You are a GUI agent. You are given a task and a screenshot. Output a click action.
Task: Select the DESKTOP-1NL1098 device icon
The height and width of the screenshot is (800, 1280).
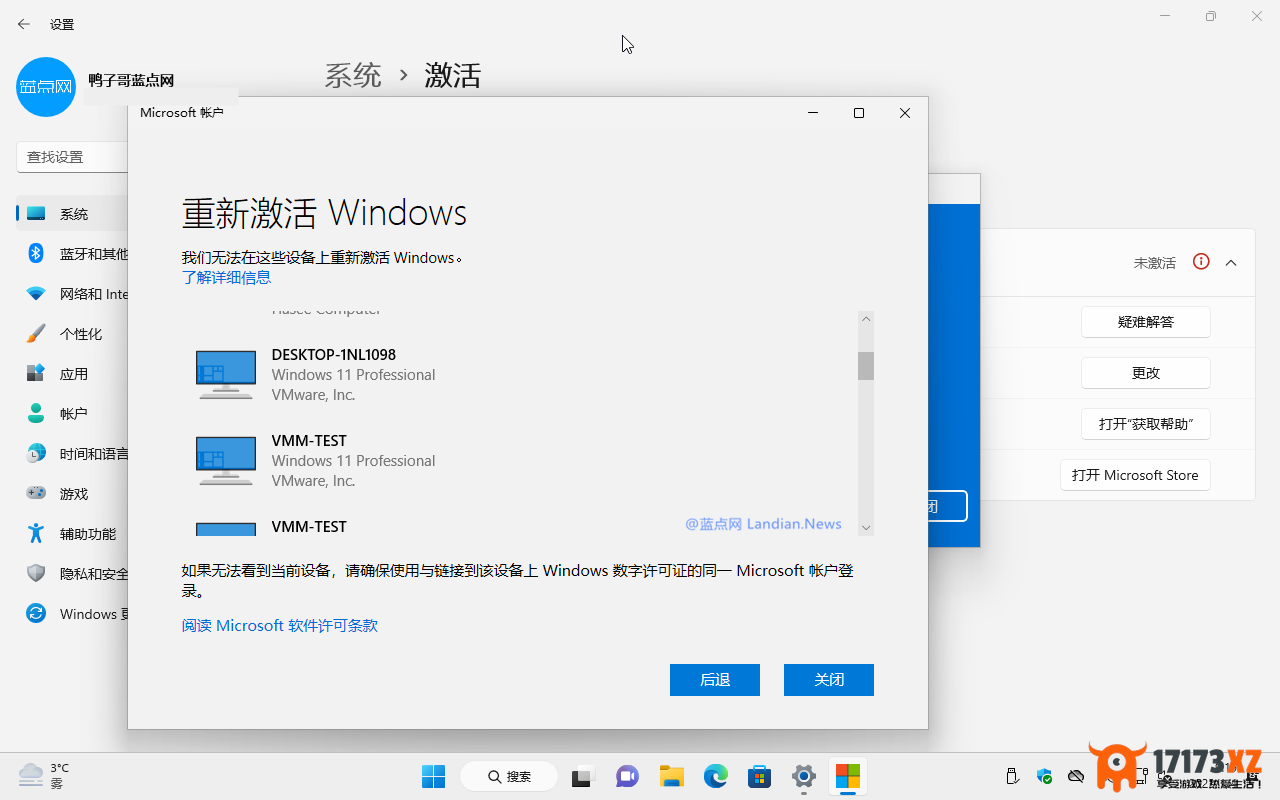[226, 375]
